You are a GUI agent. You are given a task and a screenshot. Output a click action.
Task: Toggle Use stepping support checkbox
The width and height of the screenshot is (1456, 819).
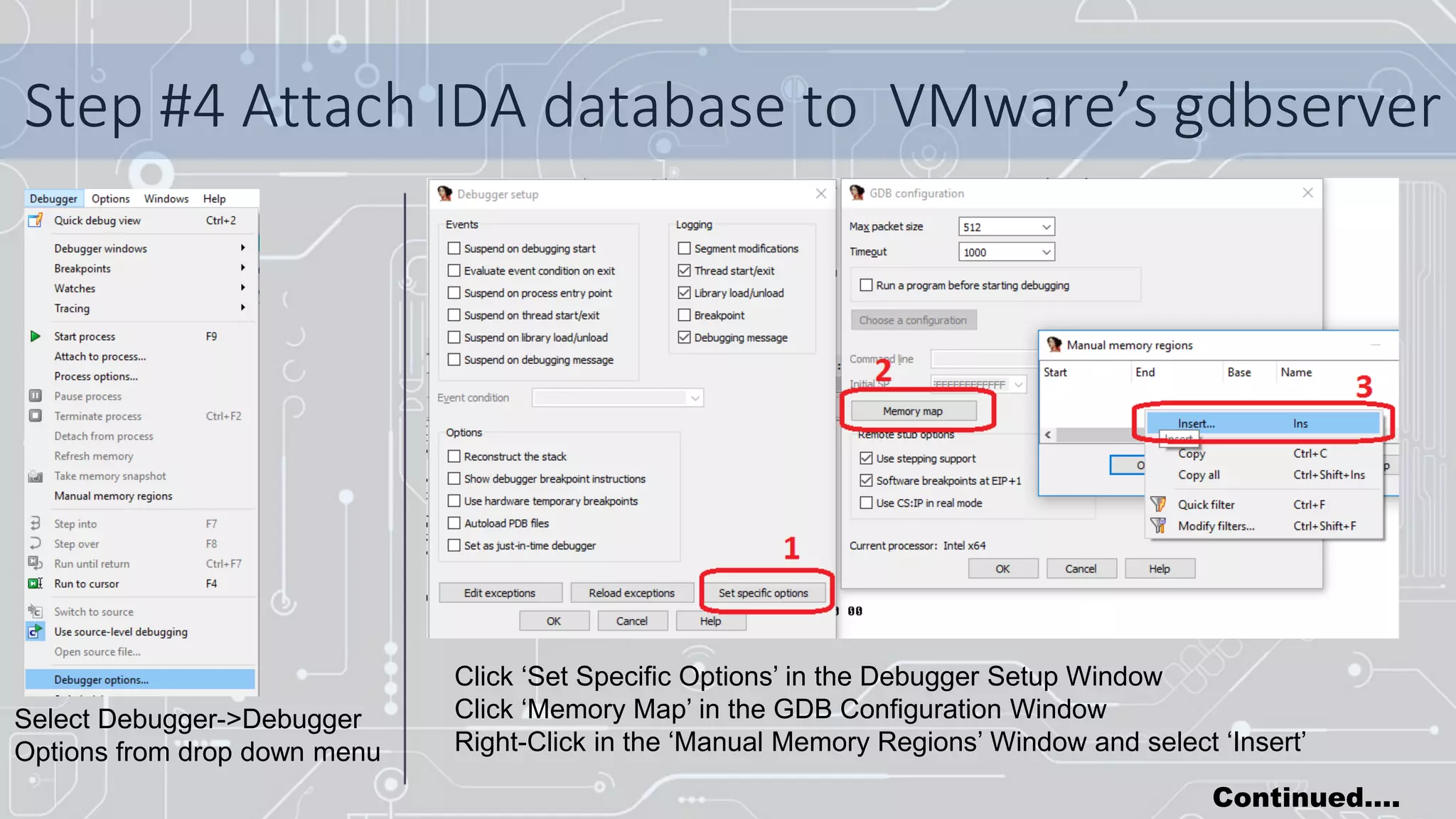point(866,458)
